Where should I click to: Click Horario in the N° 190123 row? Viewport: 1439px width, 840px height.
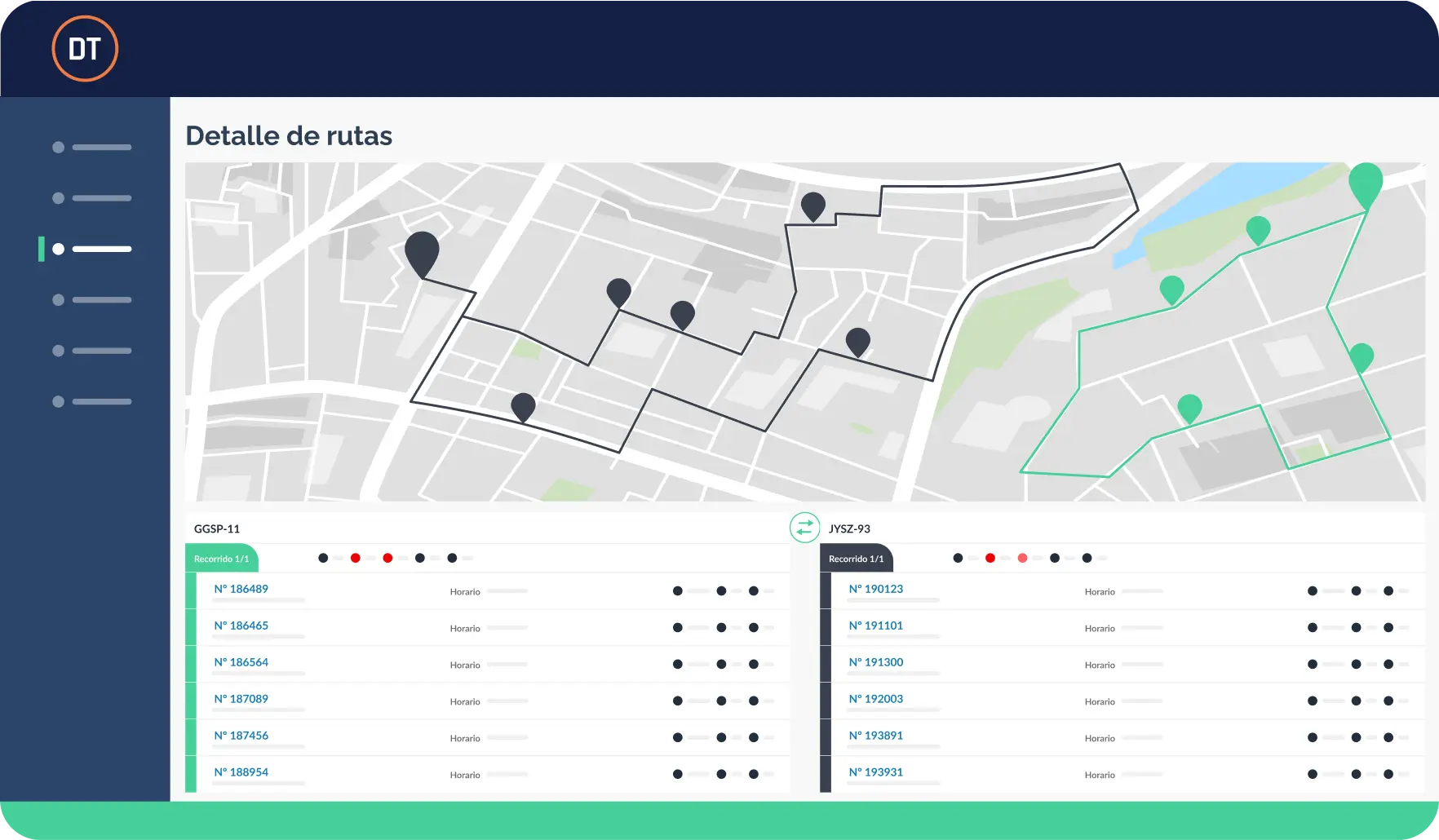click(x=1100, y=592)
